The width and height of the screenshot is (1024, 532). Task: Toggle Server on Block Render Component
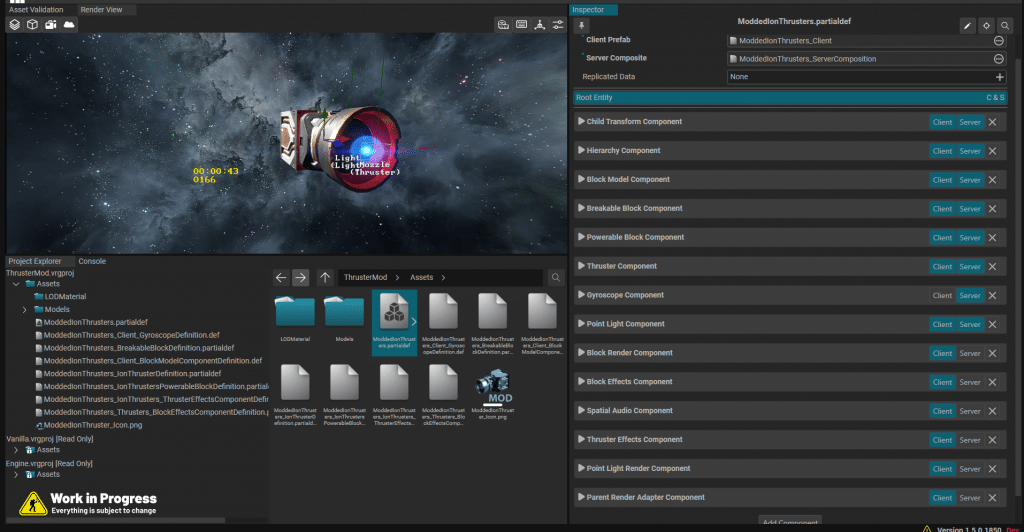[x=970, y=353]
